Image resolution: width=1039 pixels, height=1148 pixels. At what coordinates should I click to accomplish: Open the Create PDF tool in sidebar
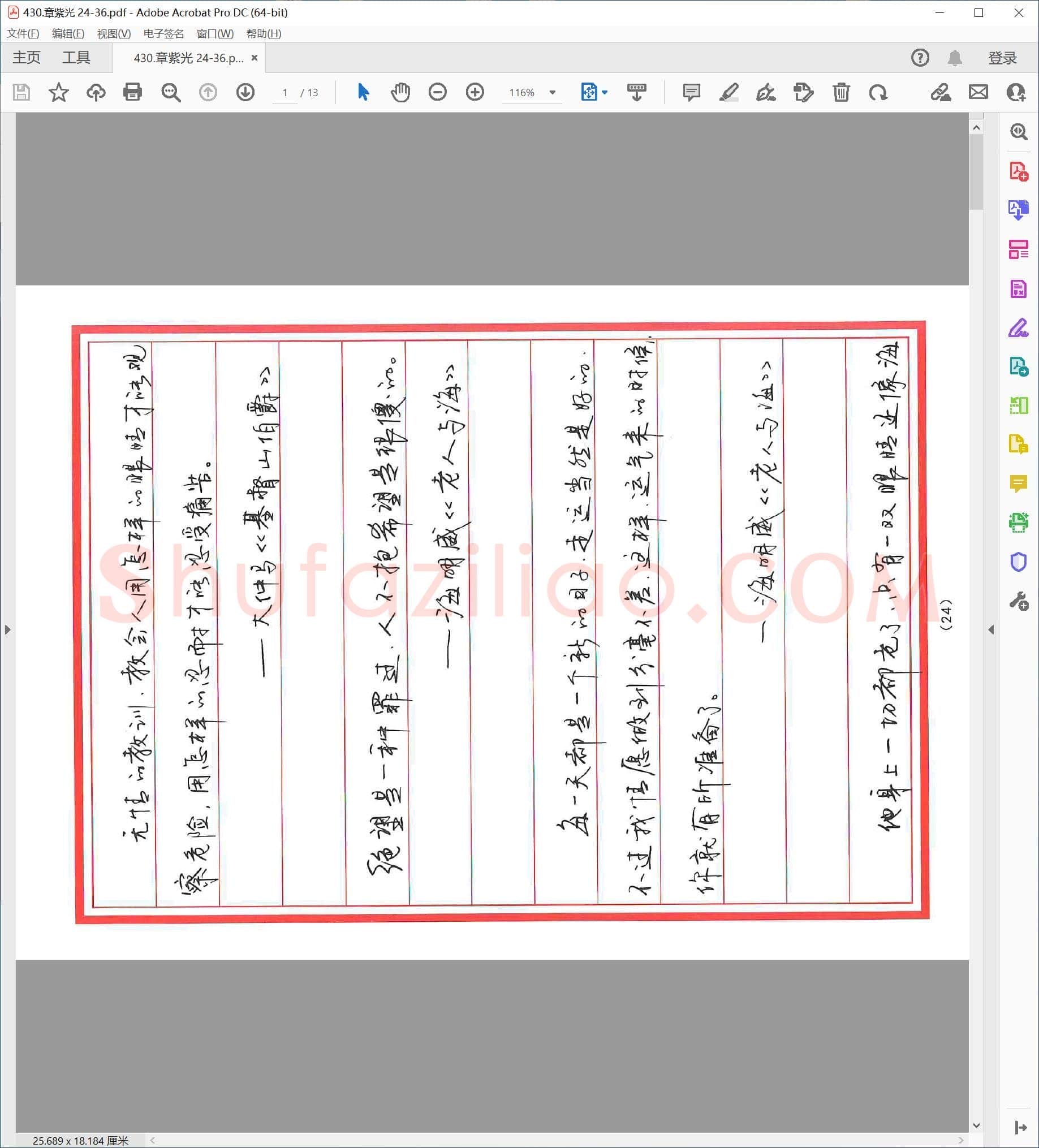[x=1019, y=171]
